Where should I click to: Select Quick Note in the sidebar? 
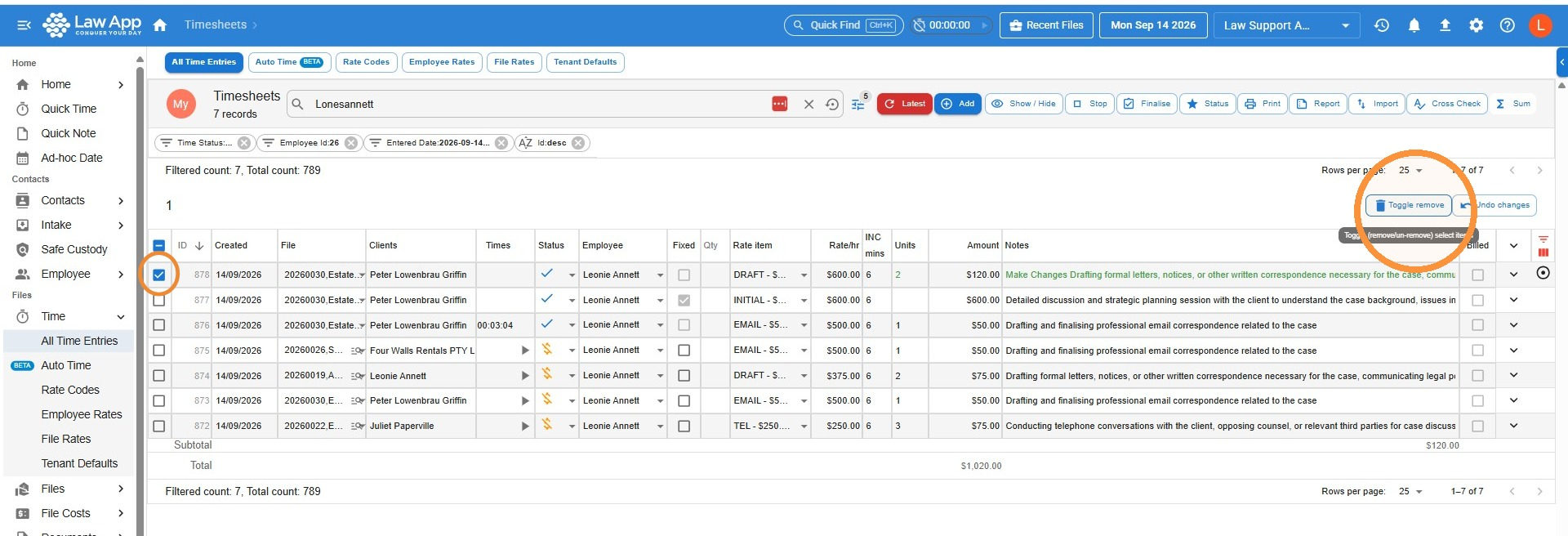click(x=69, y=133)
